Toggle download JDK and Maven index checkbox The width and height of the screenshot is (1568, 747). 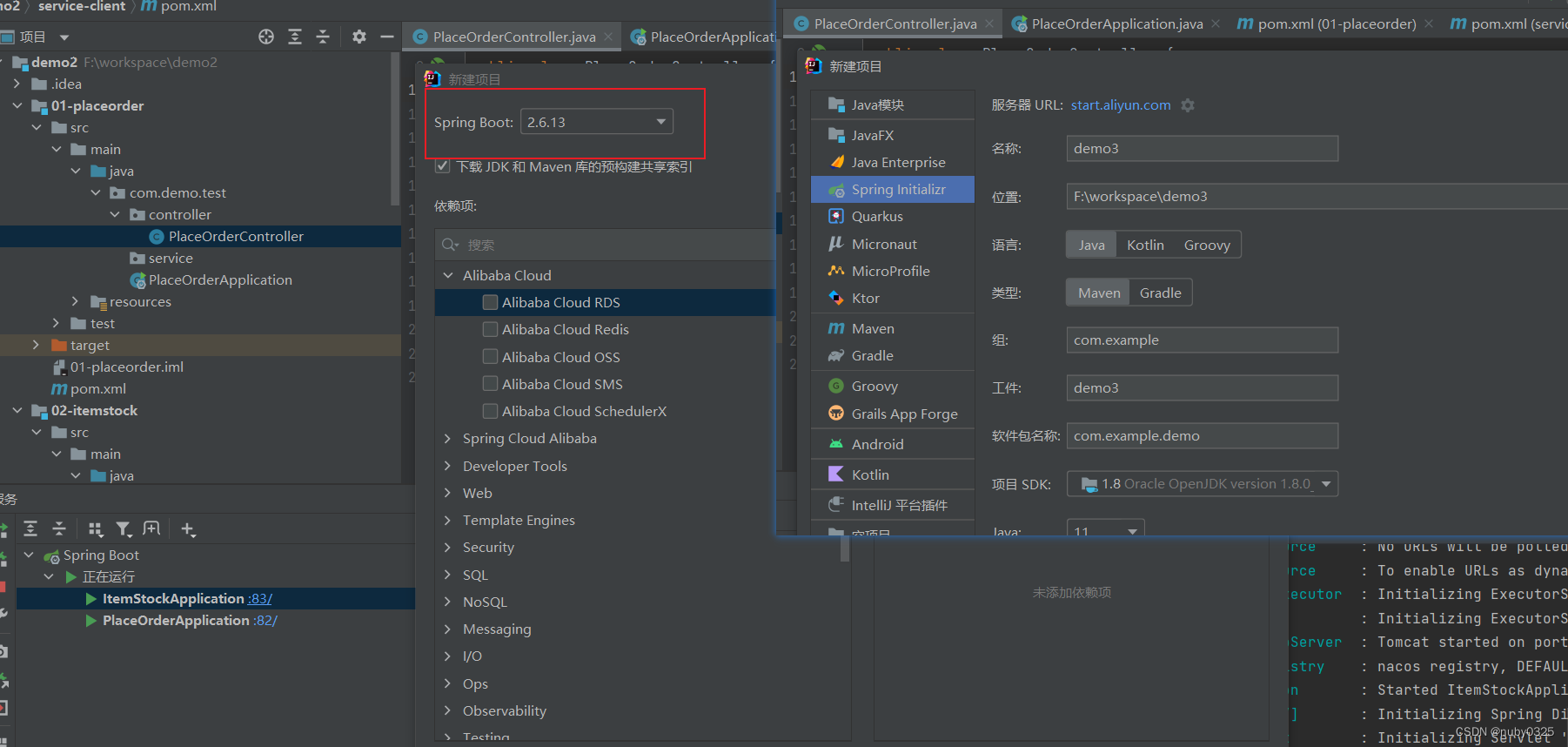point(442,166)
